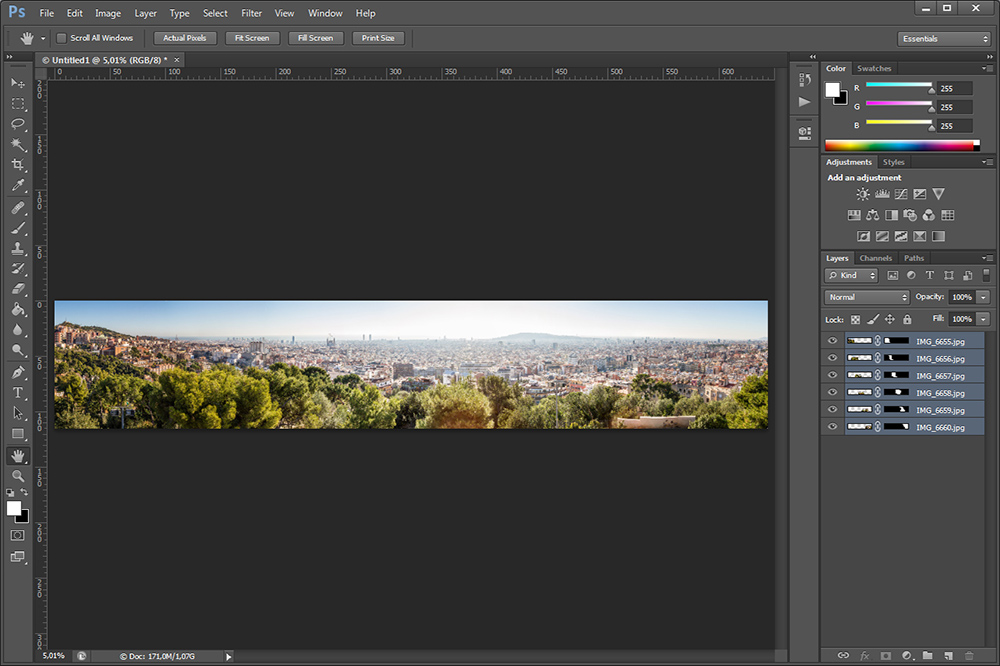Activate the Zoom tool in toolbox

18,476
